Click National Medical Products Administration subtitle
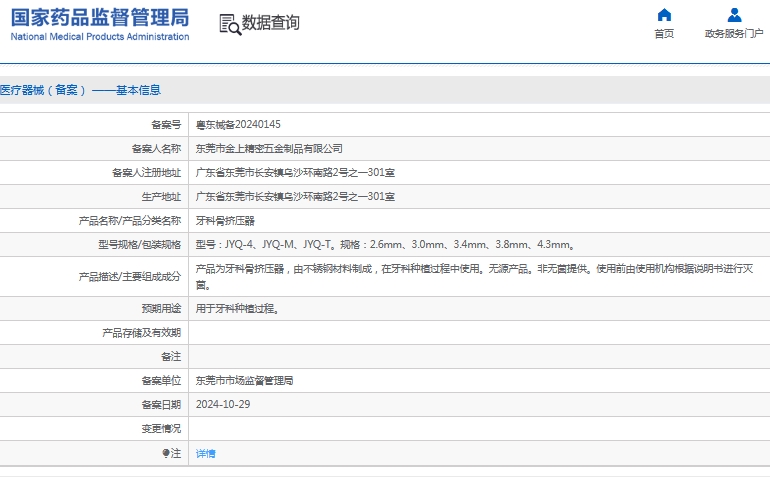This screenshot has height=478, width=770. pos(100,37)
